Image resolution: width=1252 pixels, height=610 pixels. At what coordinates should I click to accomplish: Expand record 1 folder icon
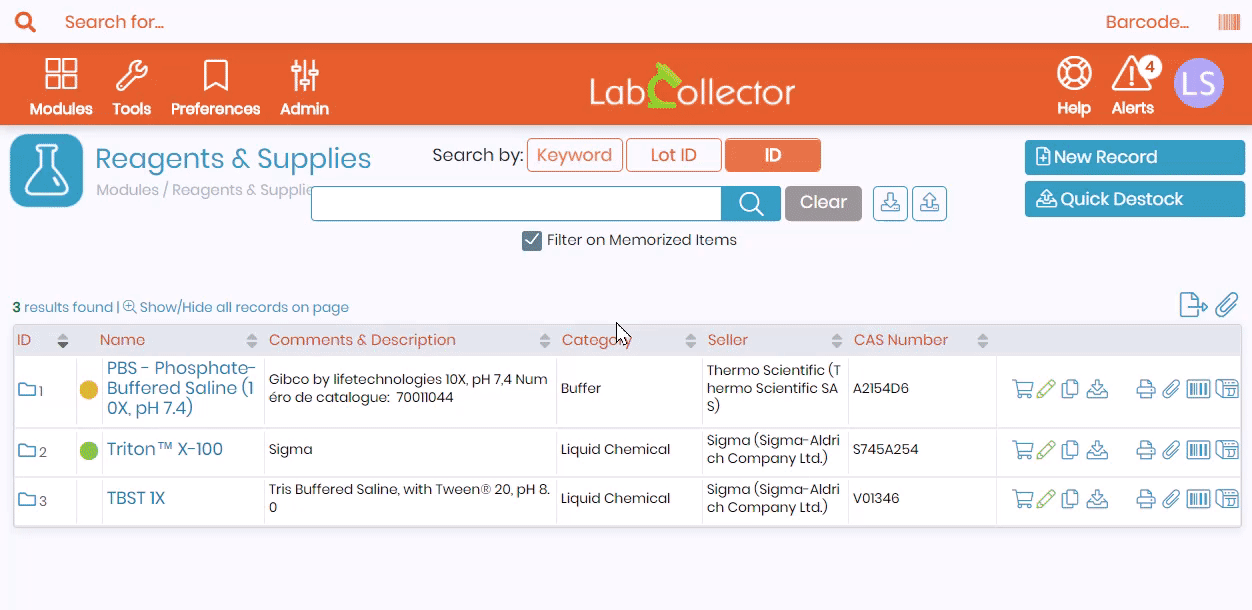click(x=27, y=389)
